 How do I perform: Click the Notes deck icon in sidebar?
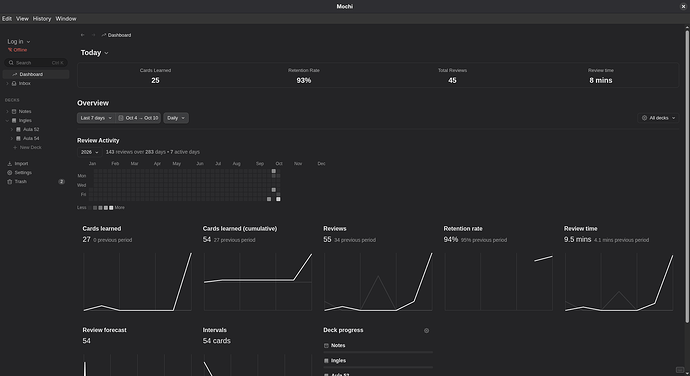coord(14,111)
